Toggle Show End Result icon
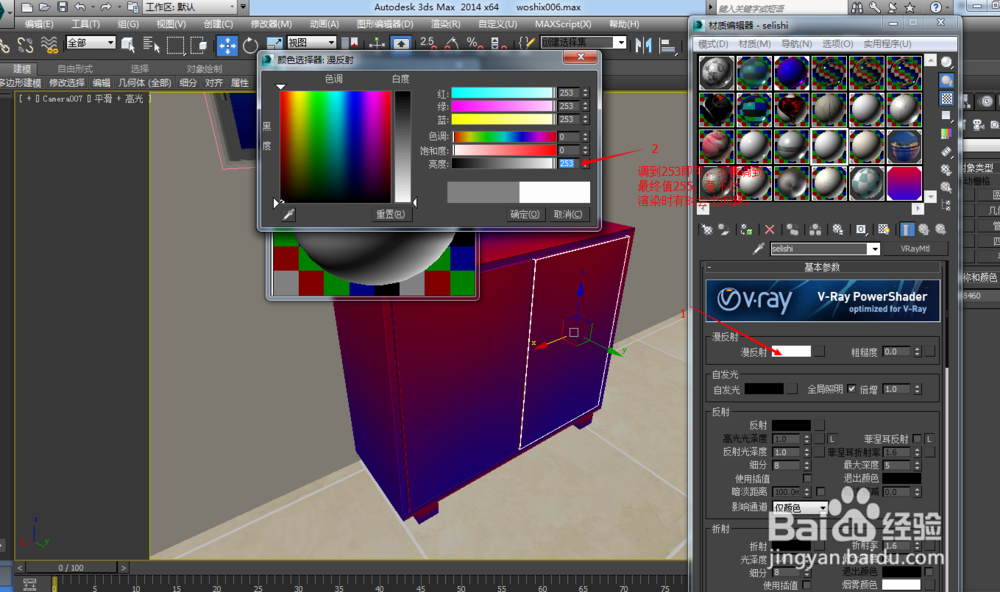The height and width of the screenshot is (592, 1000). coord(906,230)
